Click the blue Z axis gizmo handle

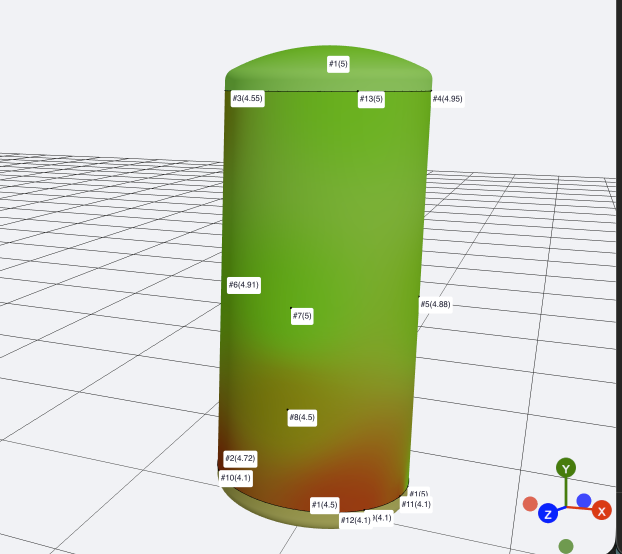point(547,514)
